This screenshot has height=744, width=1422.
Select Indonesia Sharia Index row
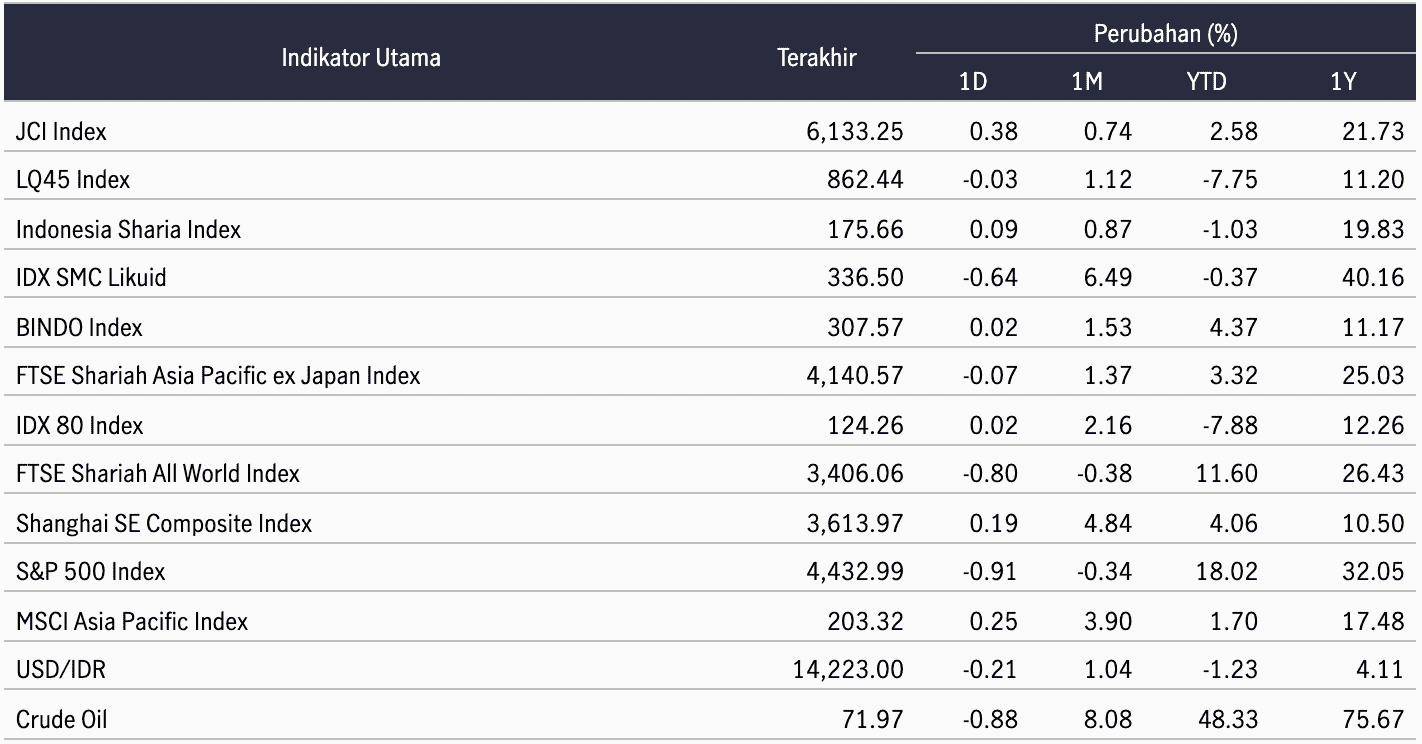(711, 229)
